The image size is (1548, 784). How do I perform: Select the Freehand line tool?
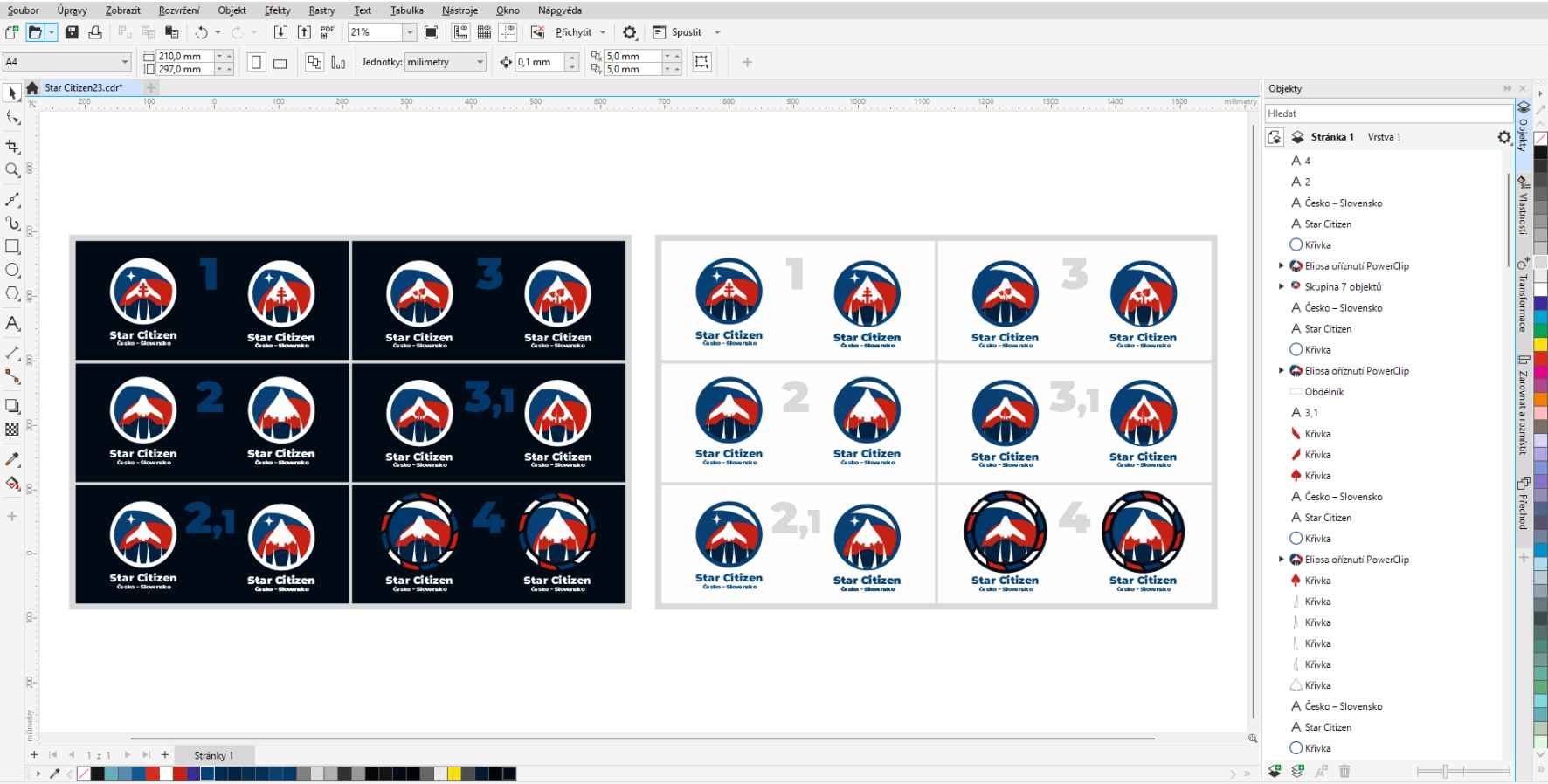click(x=12, y=200)
